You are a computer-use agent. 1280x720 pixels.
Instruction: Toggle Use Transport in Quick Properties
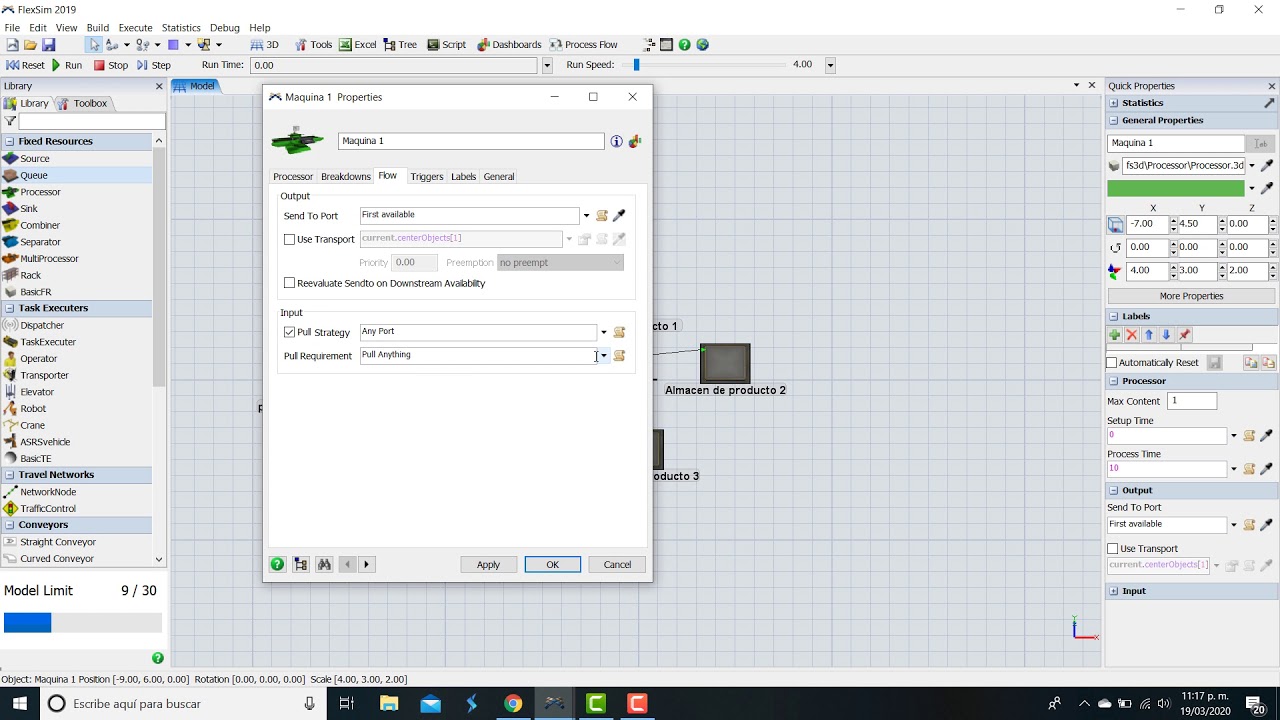(1113, 548)
